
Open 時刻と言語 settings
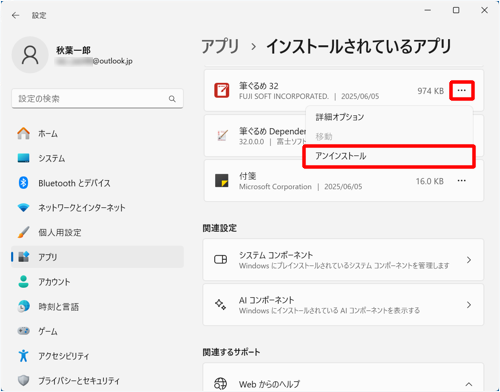coord(97,306)
